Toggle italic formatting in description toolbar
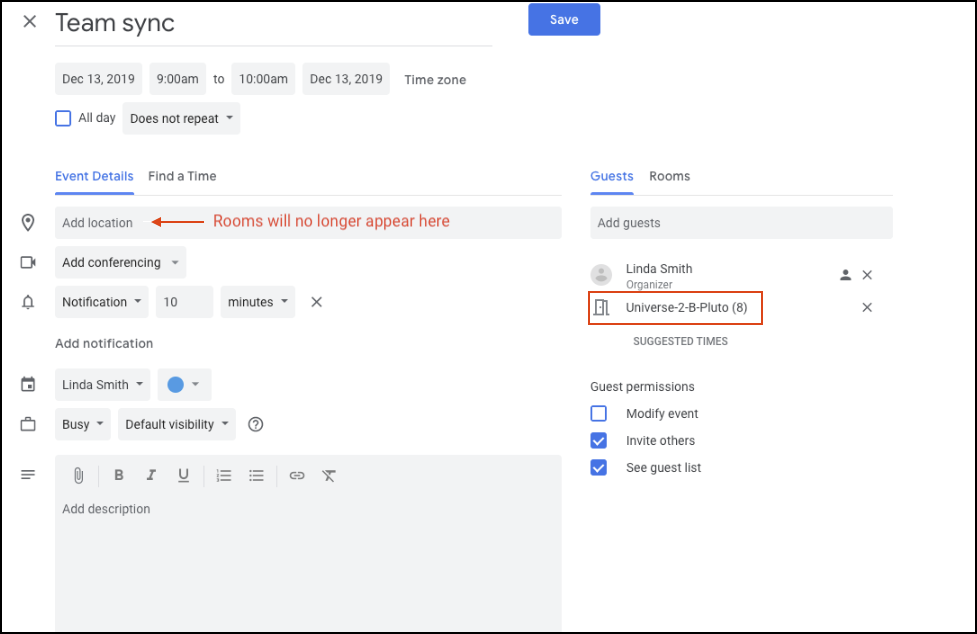The height and width of the screenshot is (634, 977). point(151,475)
